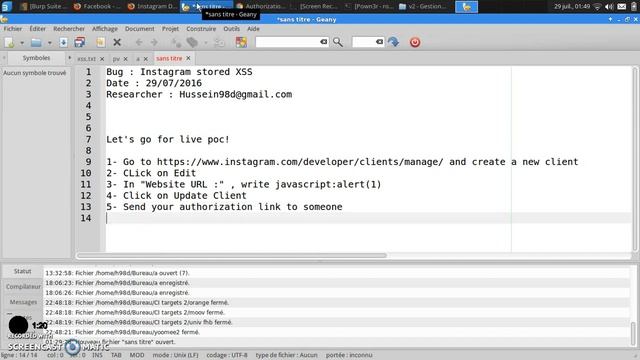Open the Éditer menu

(38, 29)
